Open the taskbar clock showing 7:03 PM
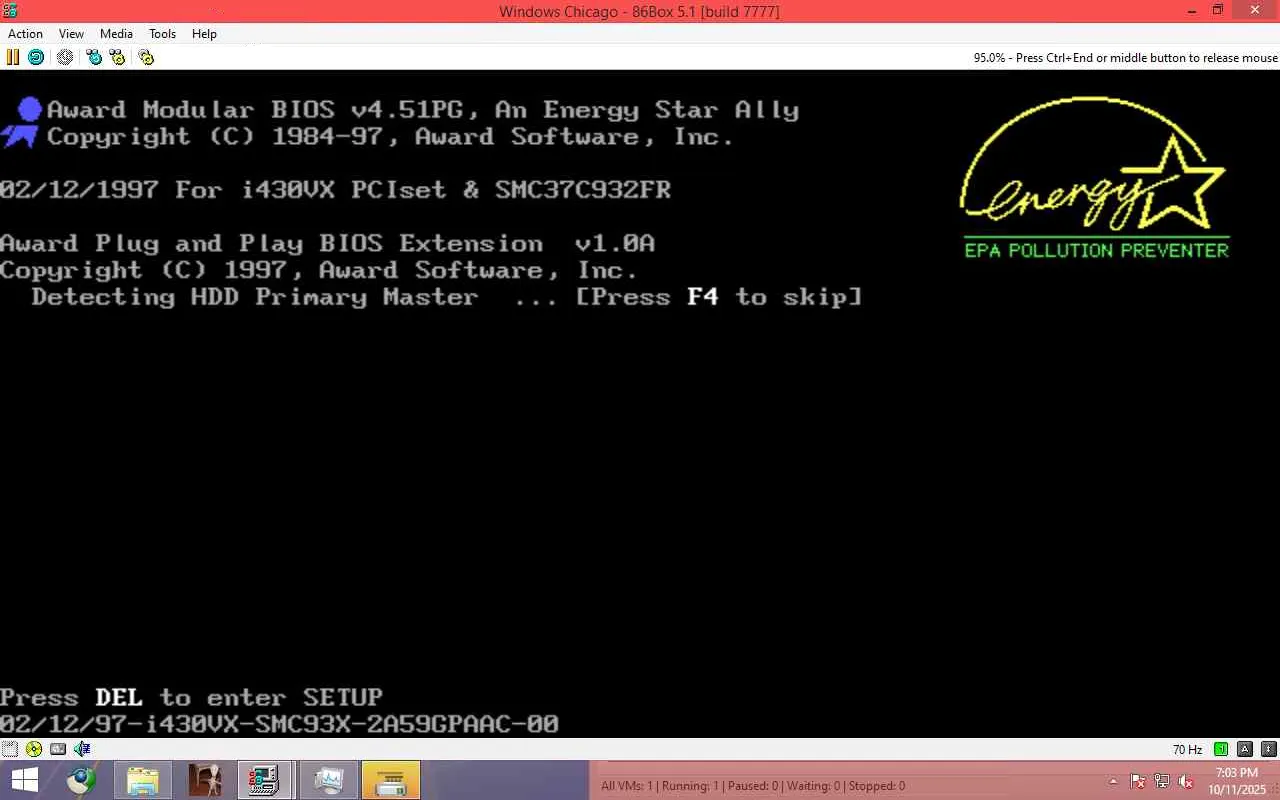Screen dimensions: 1280x800 (x=1236, y=780)
